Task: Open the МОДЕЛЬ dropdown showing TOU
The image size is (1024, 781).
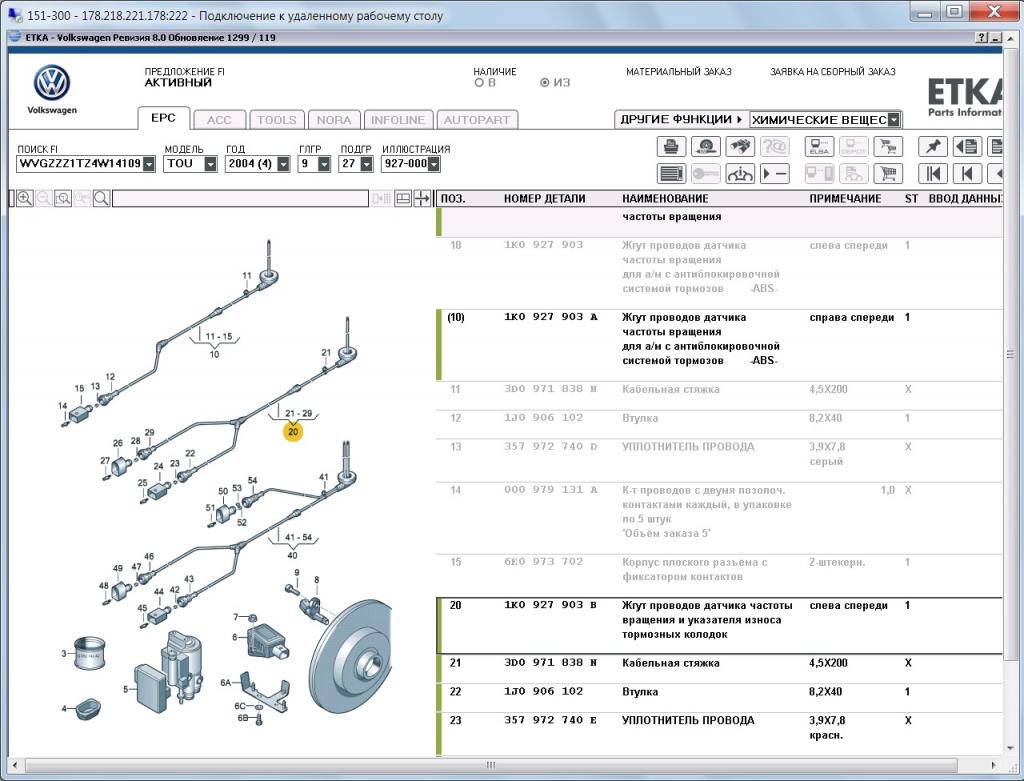Action: coord(210,164)
